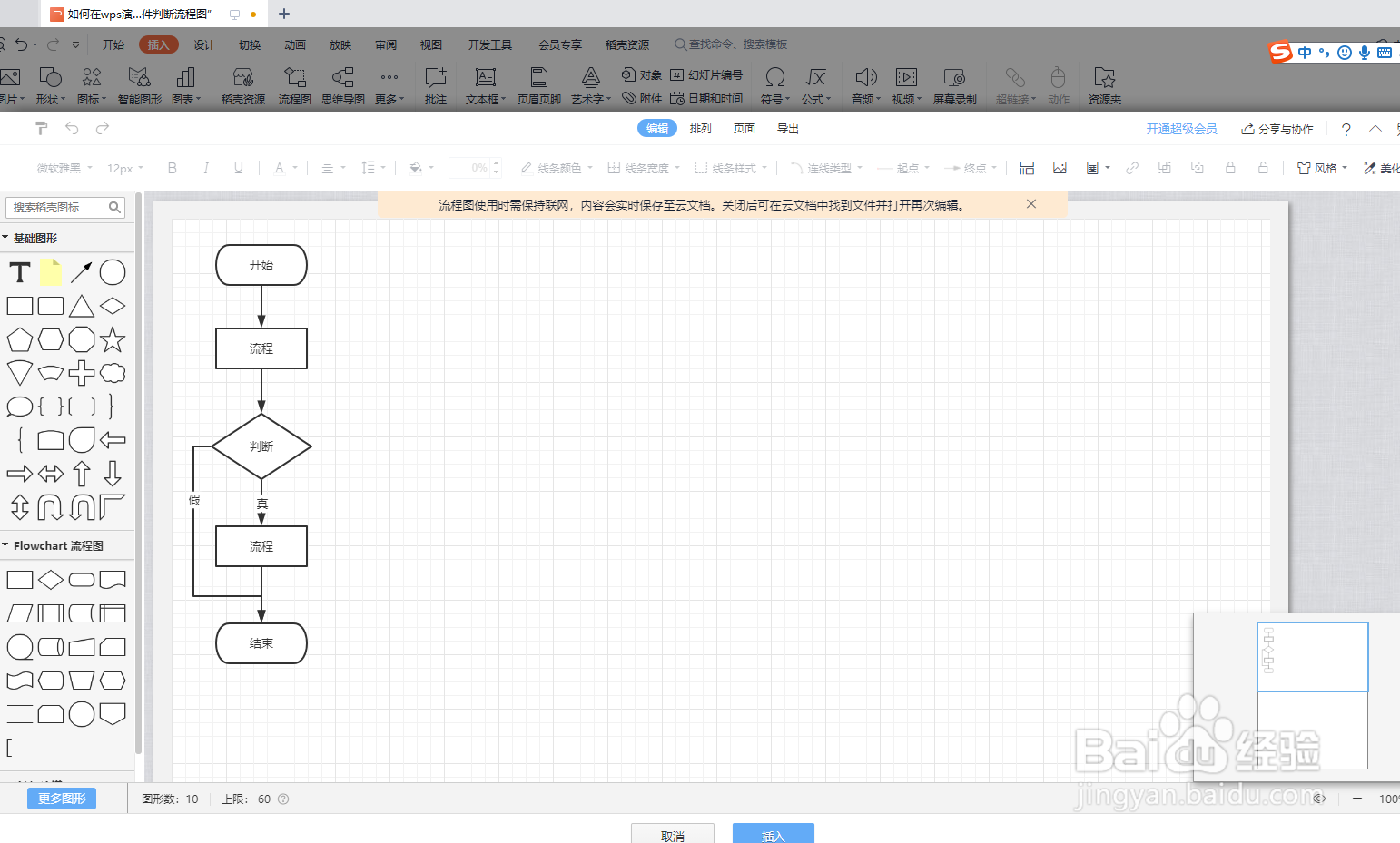This screenshot has height=843, width=1400.
Task: Click the 更多图形 button
Action: [62, 799]
